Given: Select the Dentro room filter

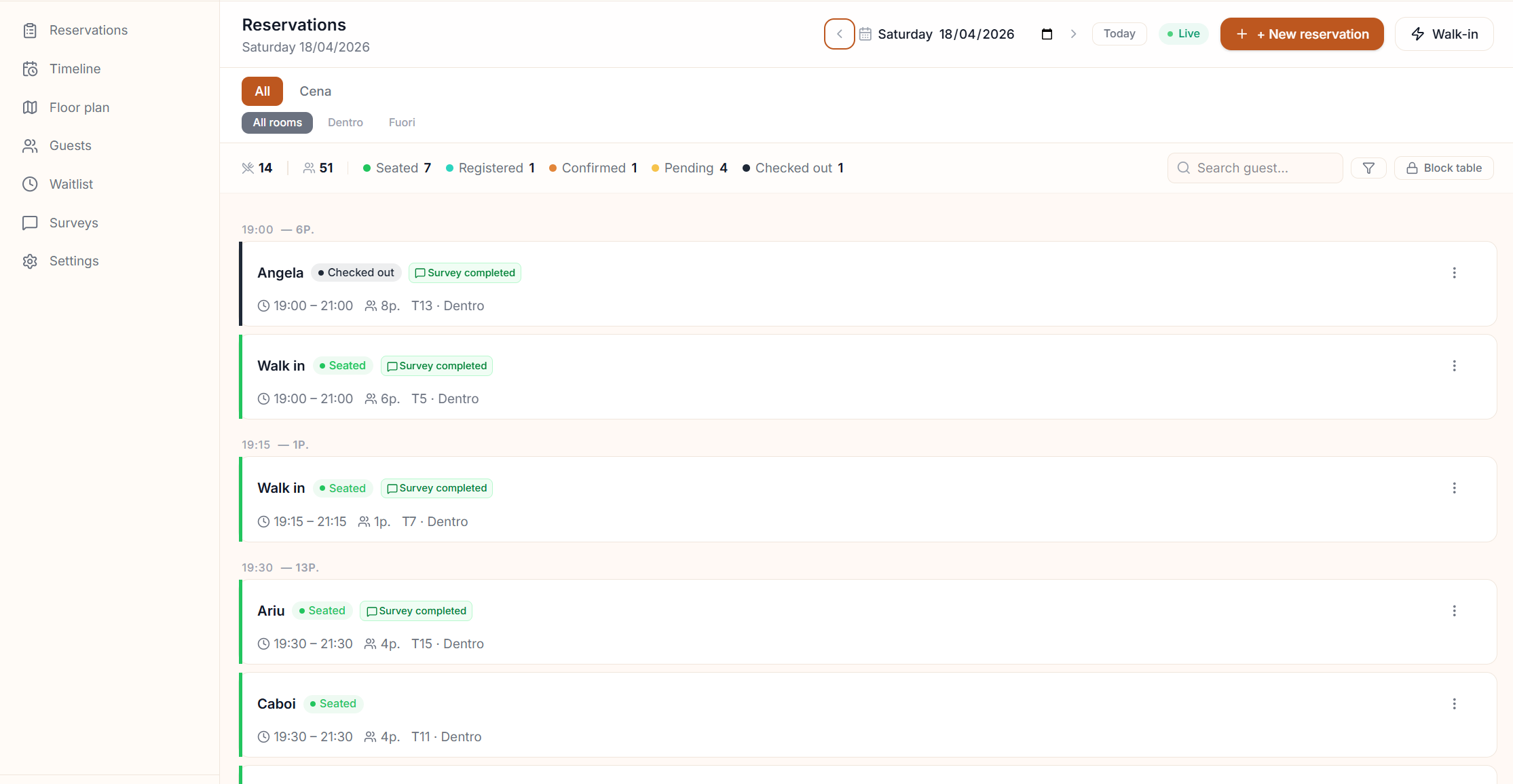Looking at the screenshot, I should click(x=345, y=122).
